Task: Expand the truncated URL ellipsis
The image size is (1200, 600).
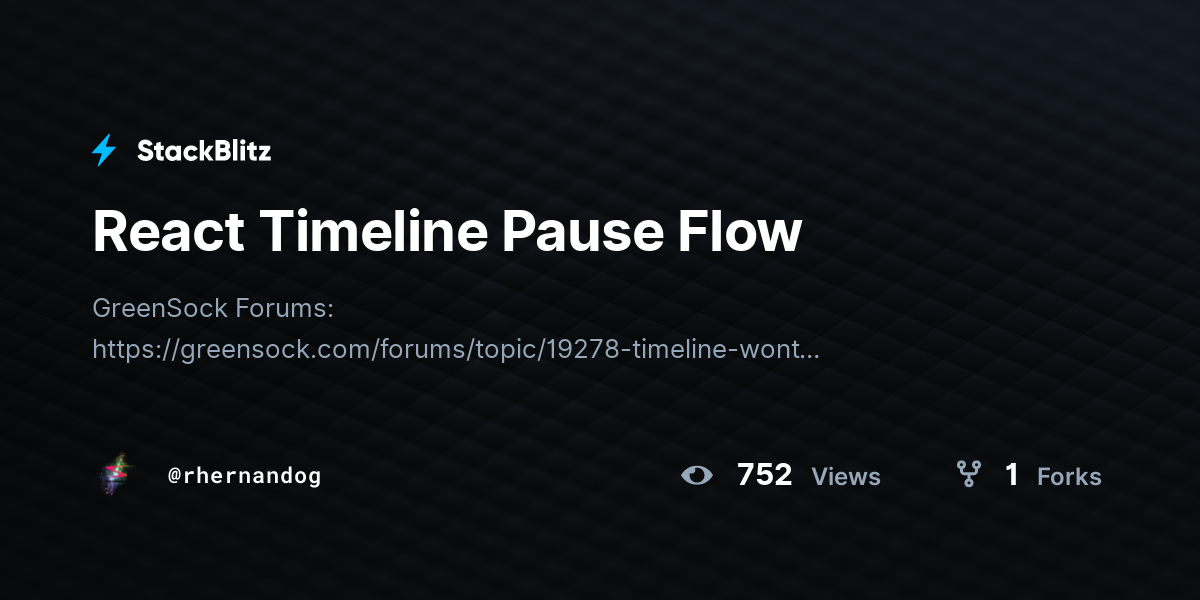Action: coord(811,352)
